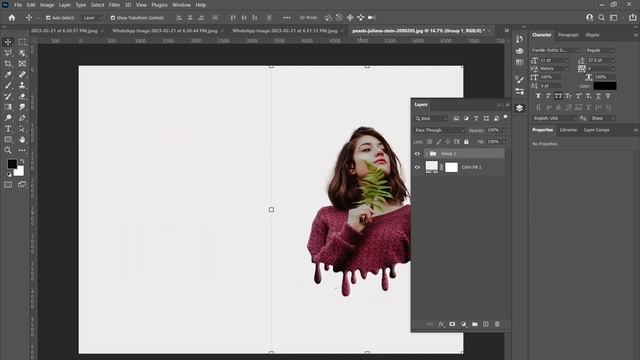Select the Spot Healing Brush tool

22,74
